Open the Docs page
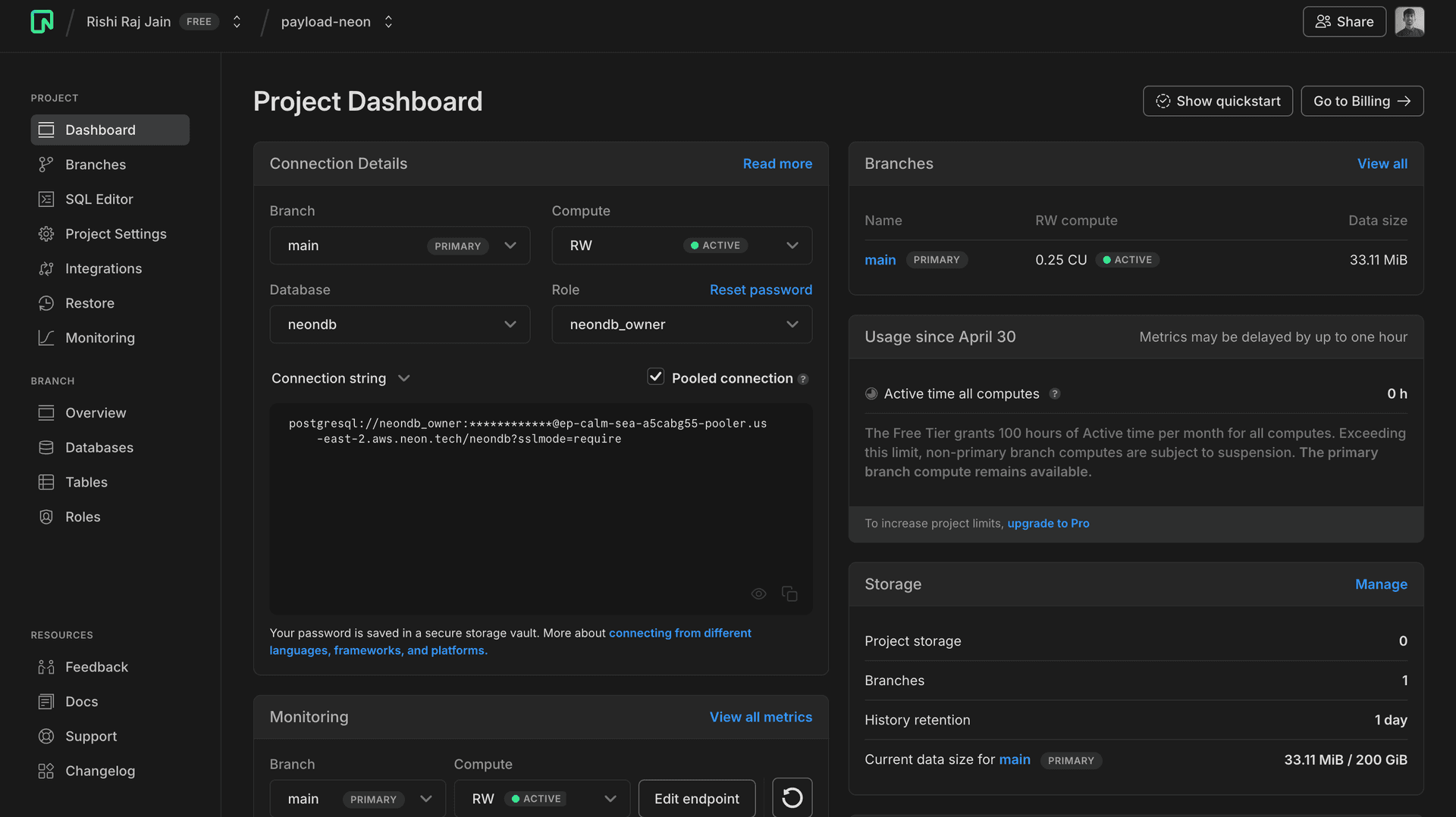This screenshot has width=1456, height=817. (x=81, y=701)
